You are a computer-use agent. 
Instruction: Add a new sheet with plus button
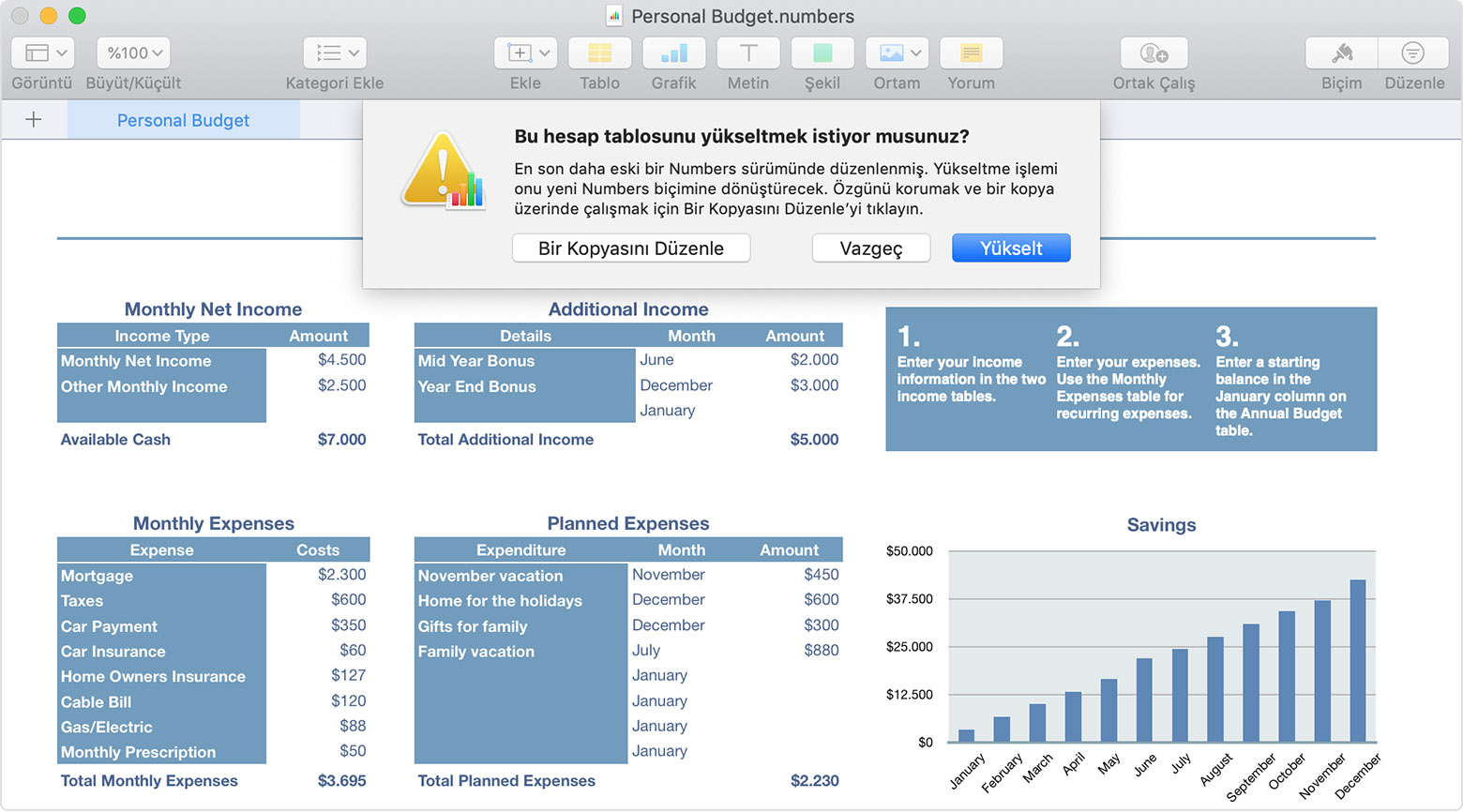[x=34, y=120]
